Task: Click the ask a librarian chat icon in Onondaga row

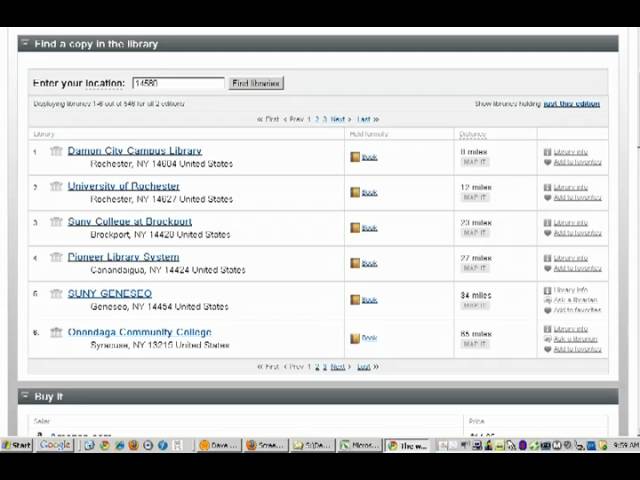Action: tap(548, 339)
